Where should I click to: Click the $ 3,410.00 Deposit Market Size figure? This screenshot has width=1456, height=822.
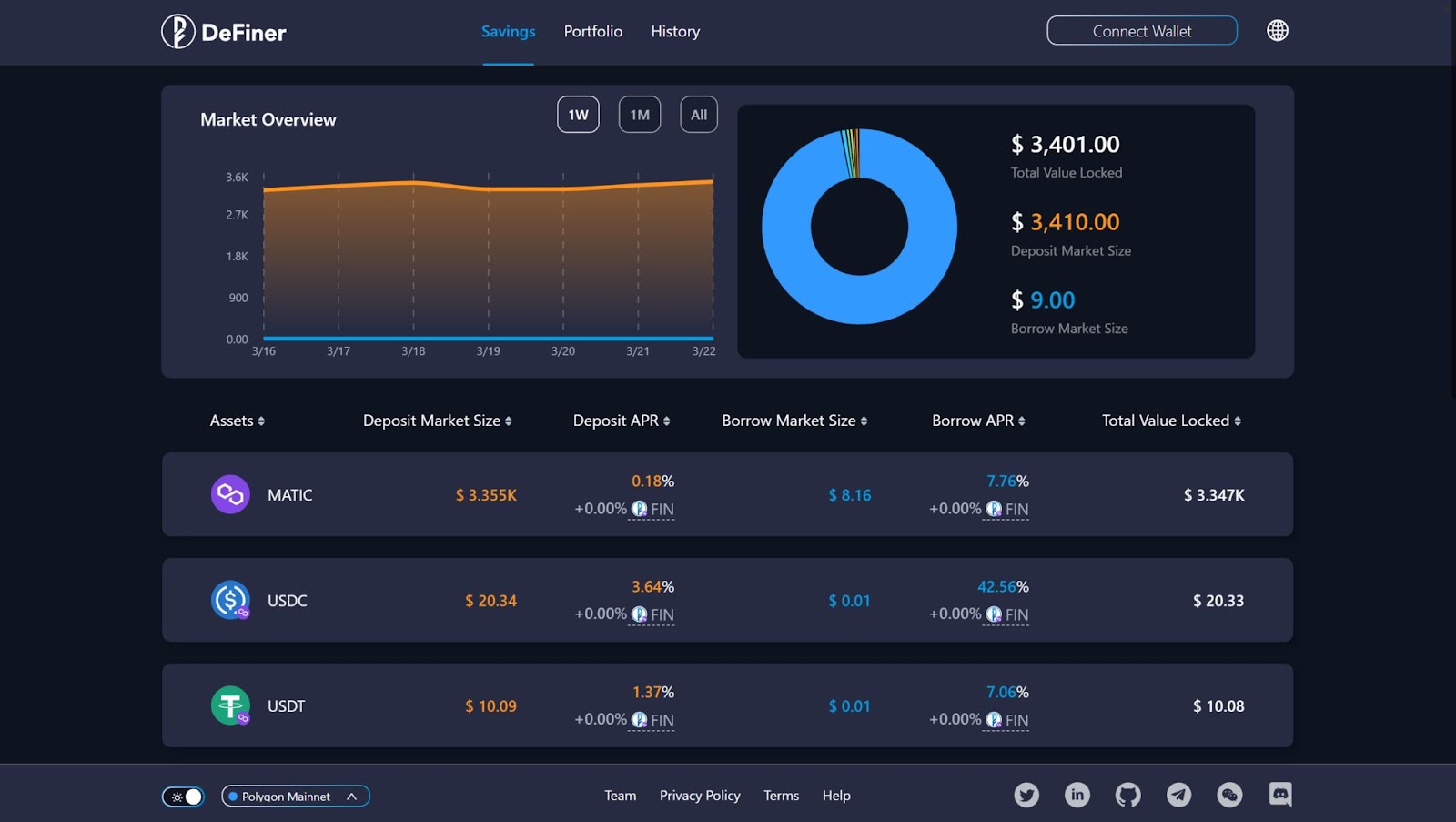tap(1066, 222)
